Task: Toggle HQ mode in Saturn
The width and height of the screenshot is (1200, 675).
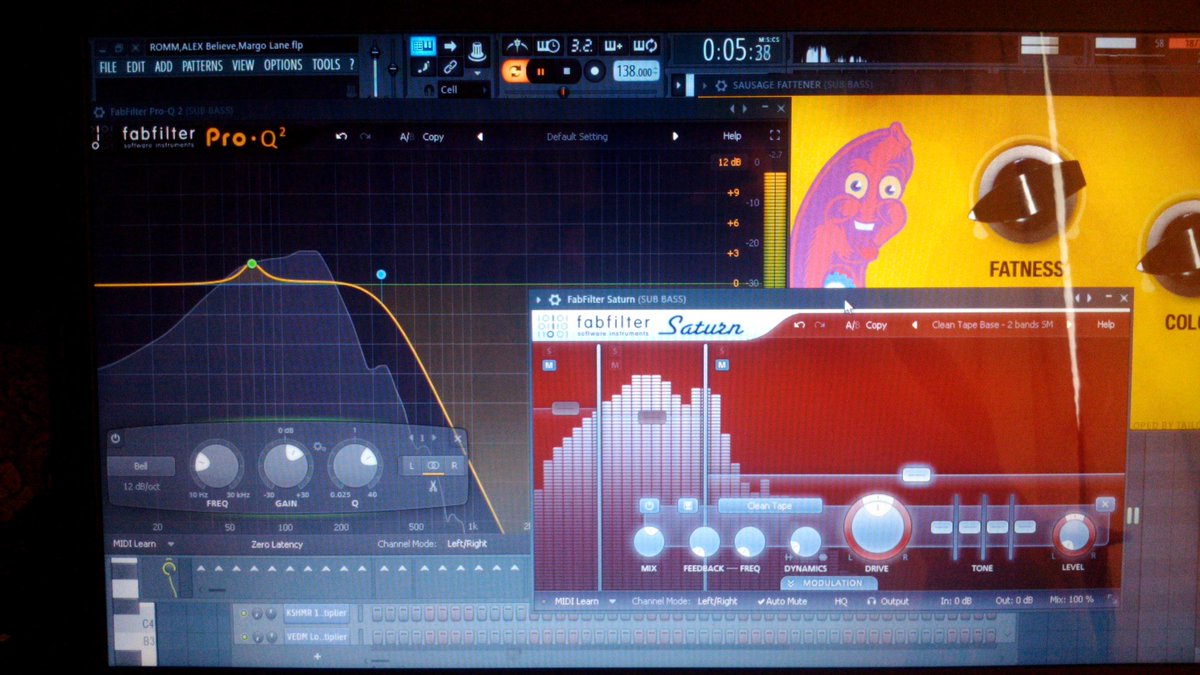Action: coord(842,601)
